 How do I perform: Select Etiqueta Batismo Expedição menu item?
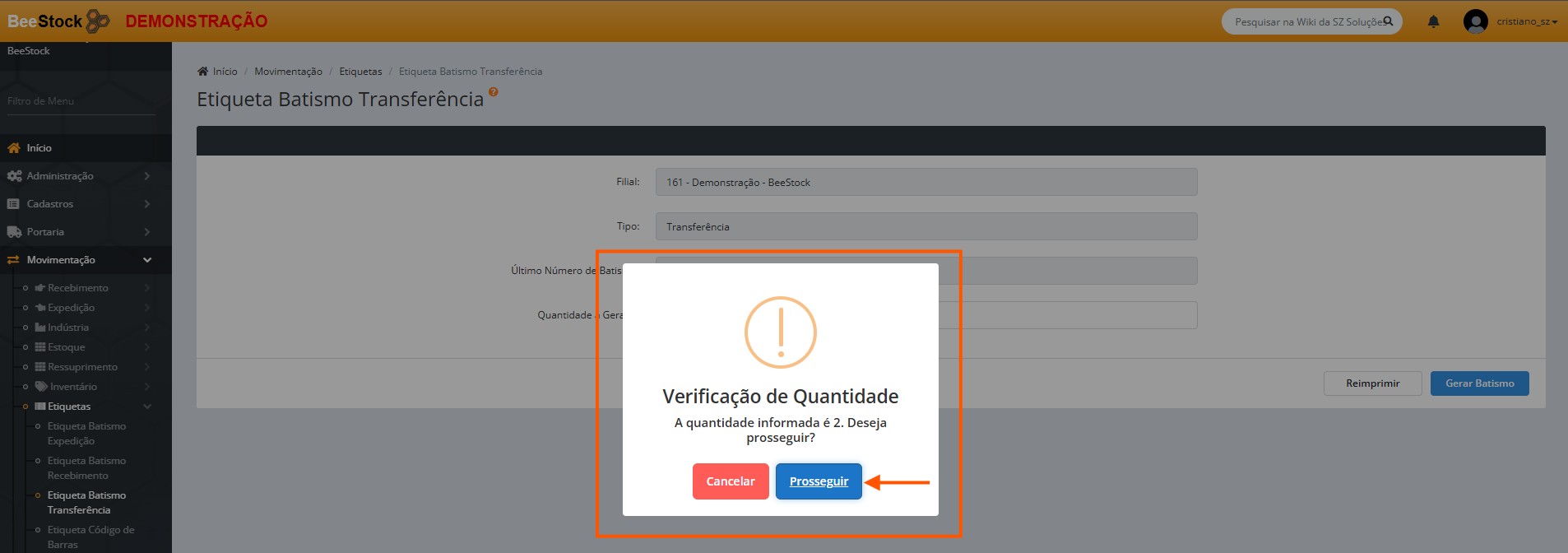coord(86,434)
